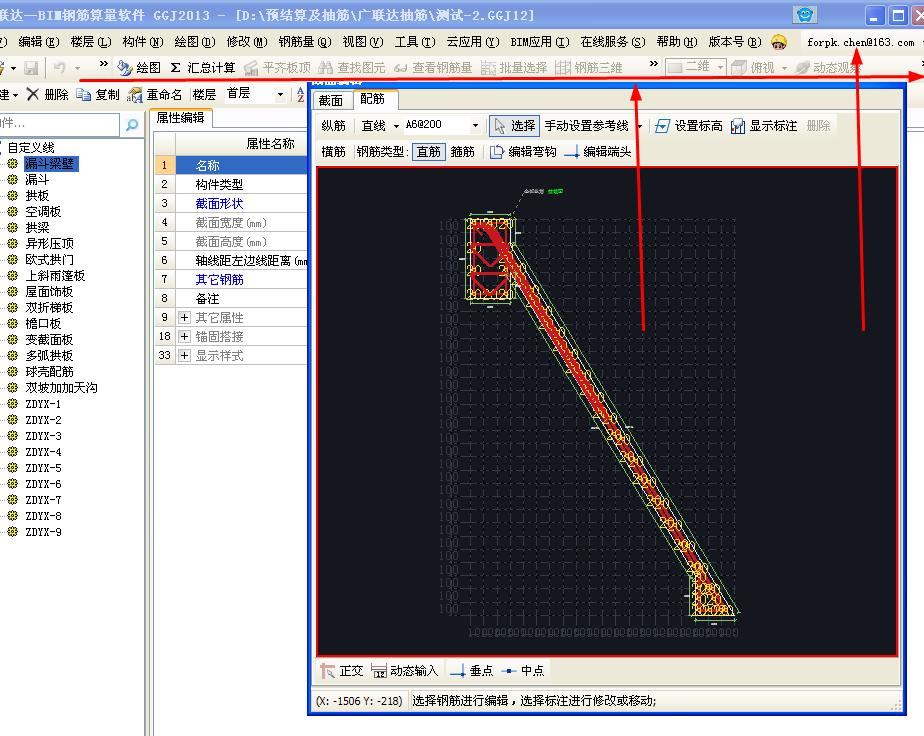The image size is (924, 736).
Task: Toggle 动态输入 dynamic input
Action: pyautogui.click(x=405, y=671)
